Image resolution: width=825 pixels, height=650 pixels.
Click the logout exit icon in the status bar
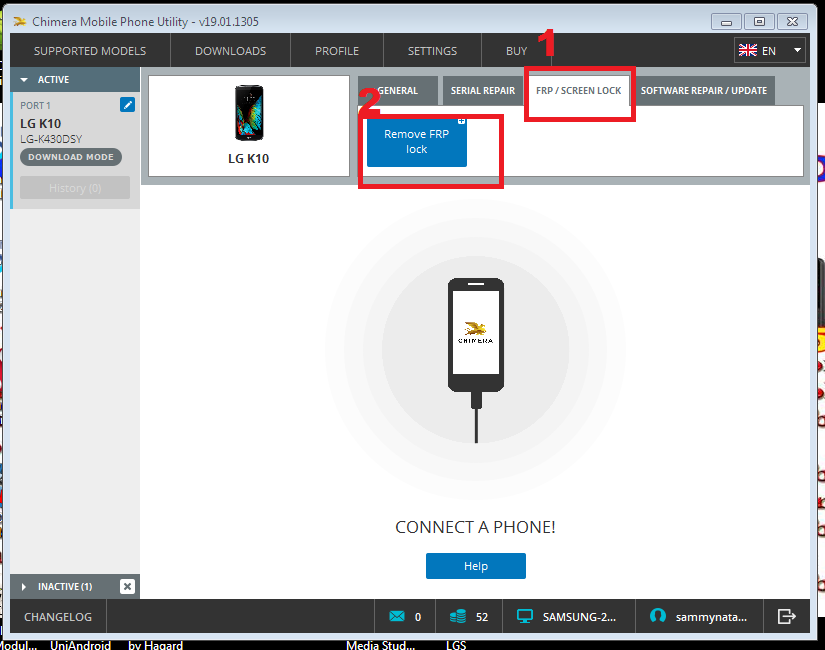[787, 616]
